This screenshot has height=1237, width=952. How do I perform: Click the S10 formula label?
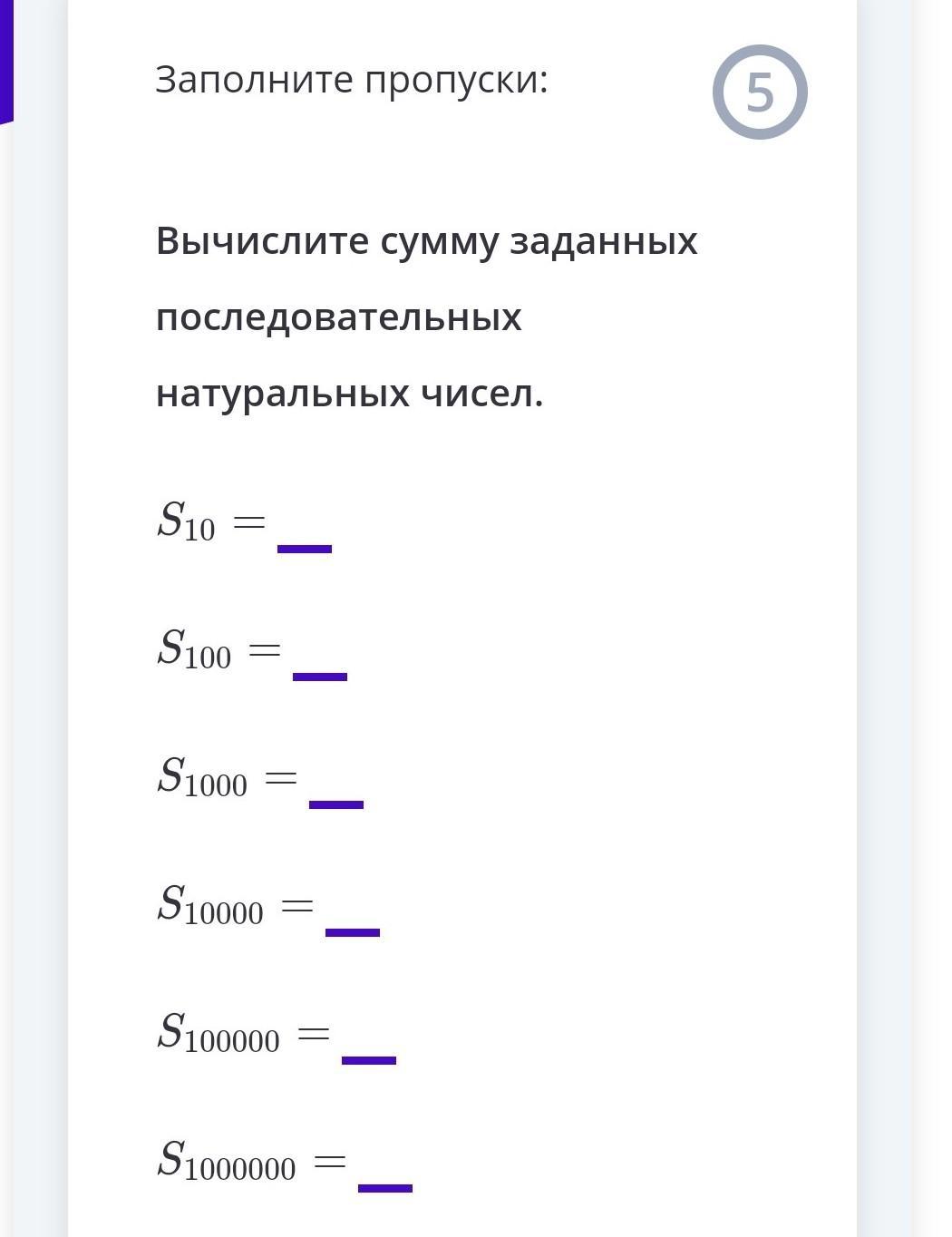(x=186, y=522)
